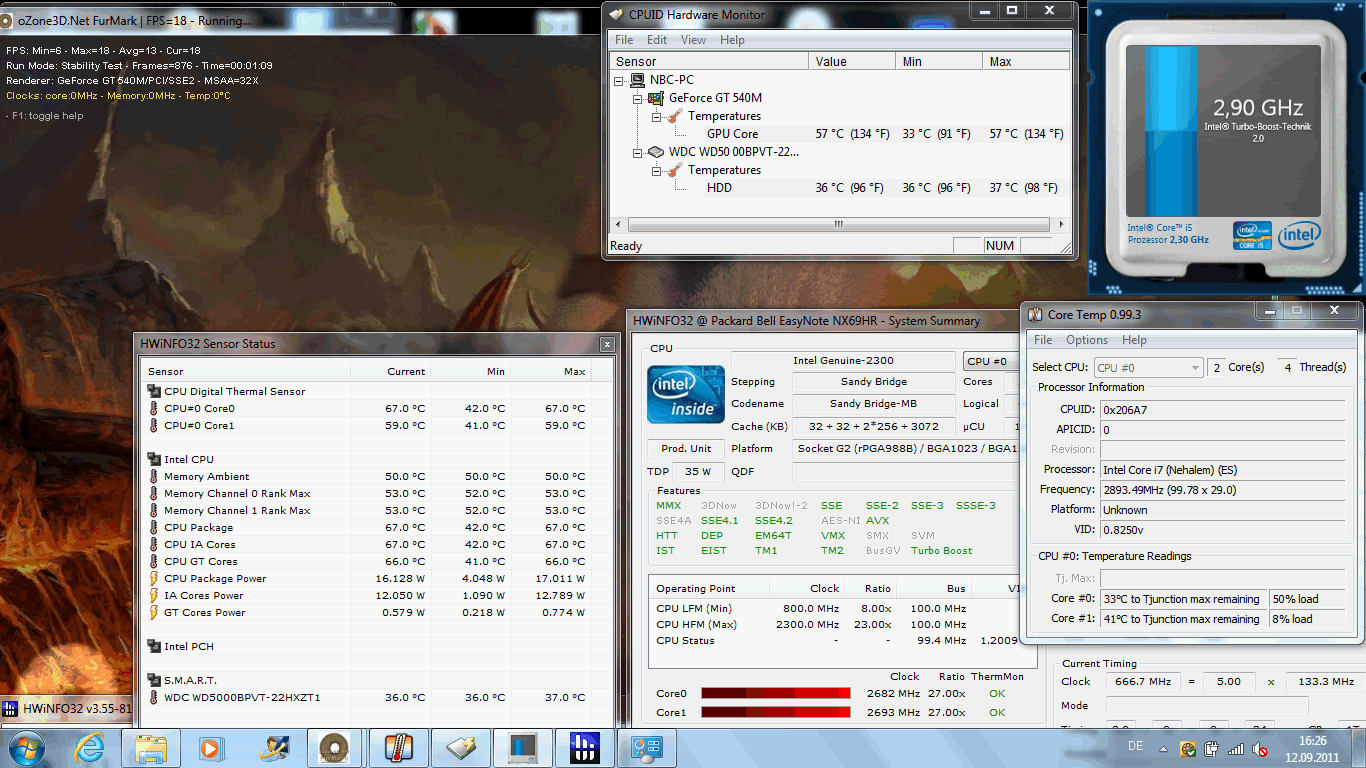Click the system clock showing 16:26
Image resolution: width=1366 pixels, height=768 pixels.
1312,741
